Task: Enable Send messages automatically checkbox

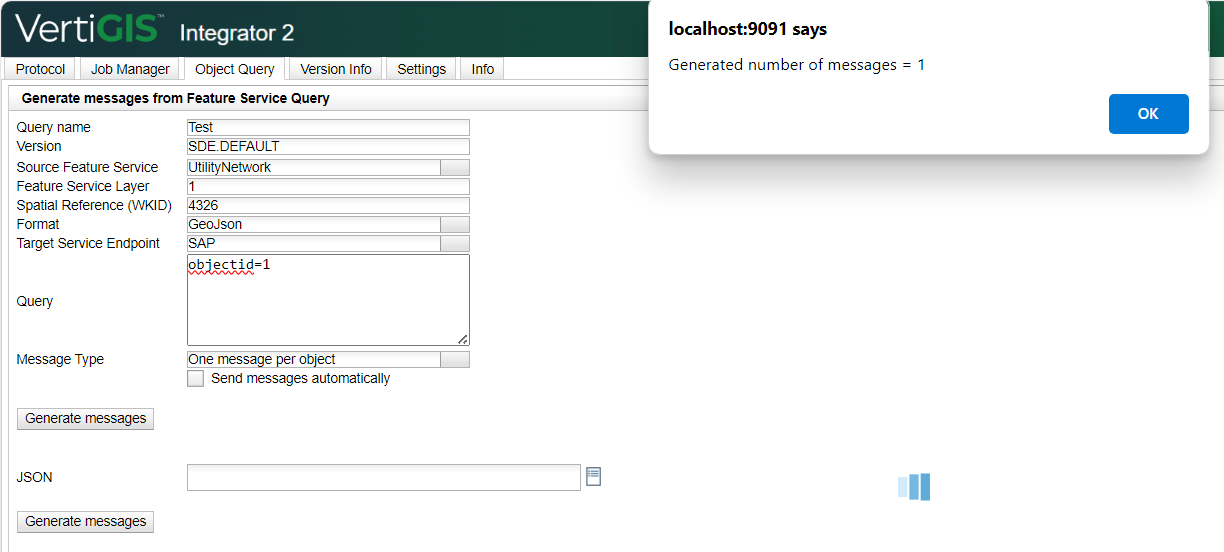Action: pyautogui.click(x=196, y=379)
